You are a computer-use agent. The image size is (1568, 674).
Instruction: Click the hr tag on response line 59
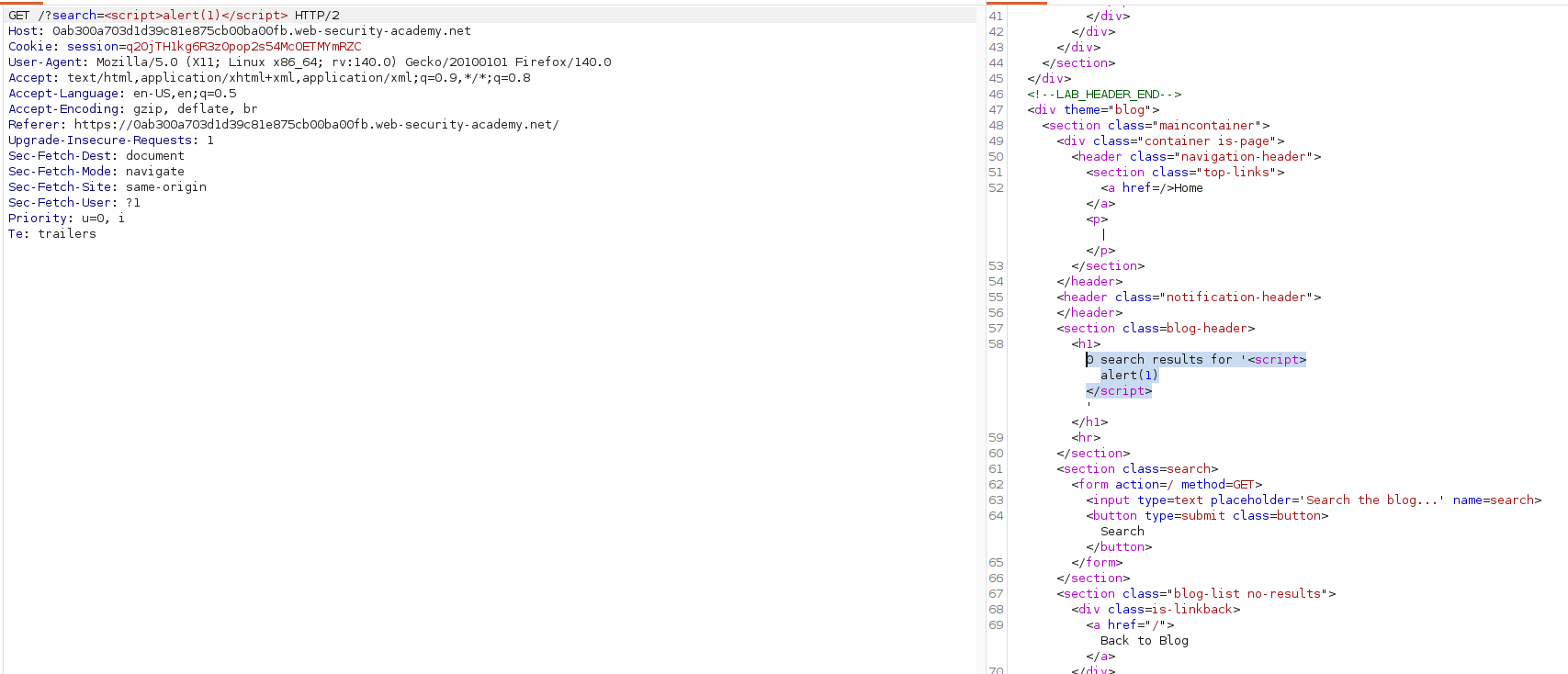1086,437
